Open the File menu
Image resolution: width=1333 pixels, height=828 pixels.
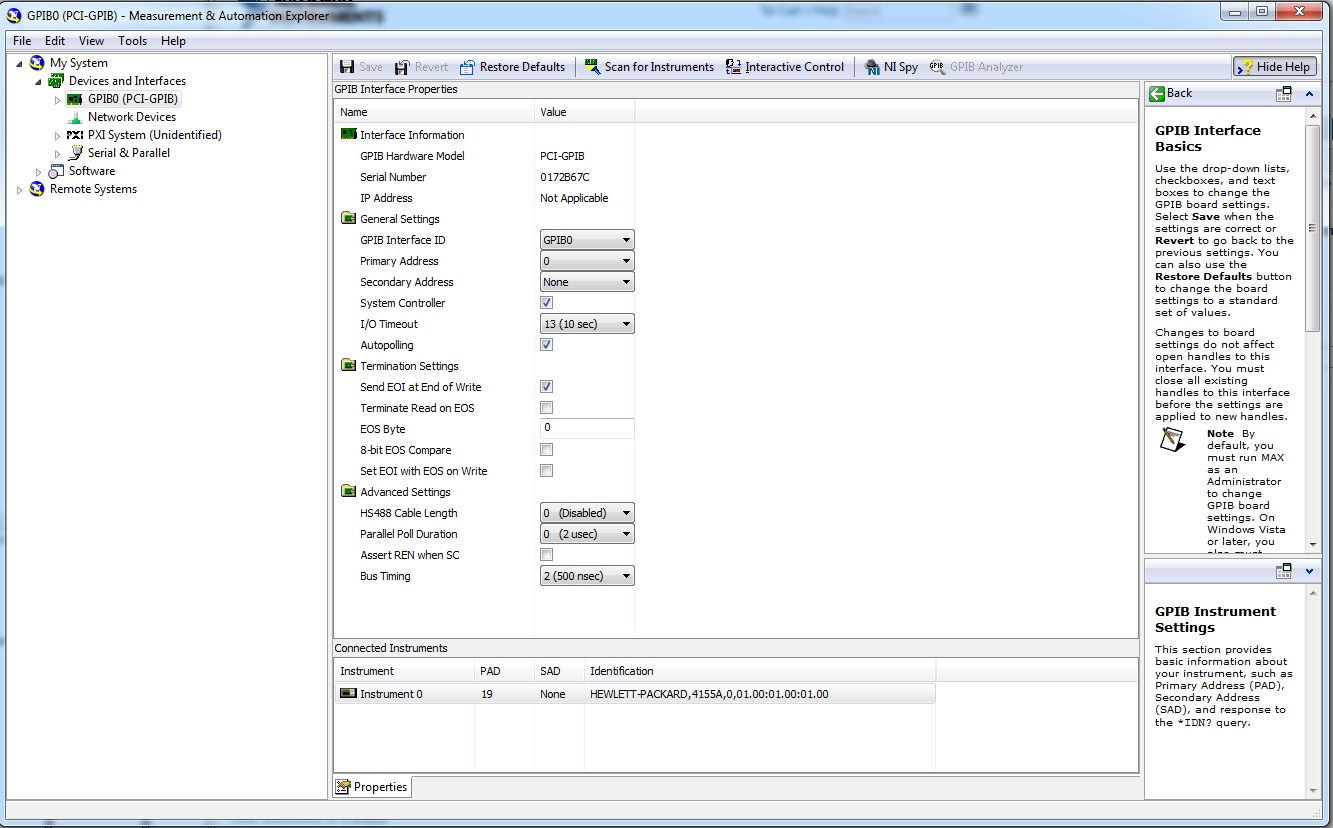tap(22, 41)
